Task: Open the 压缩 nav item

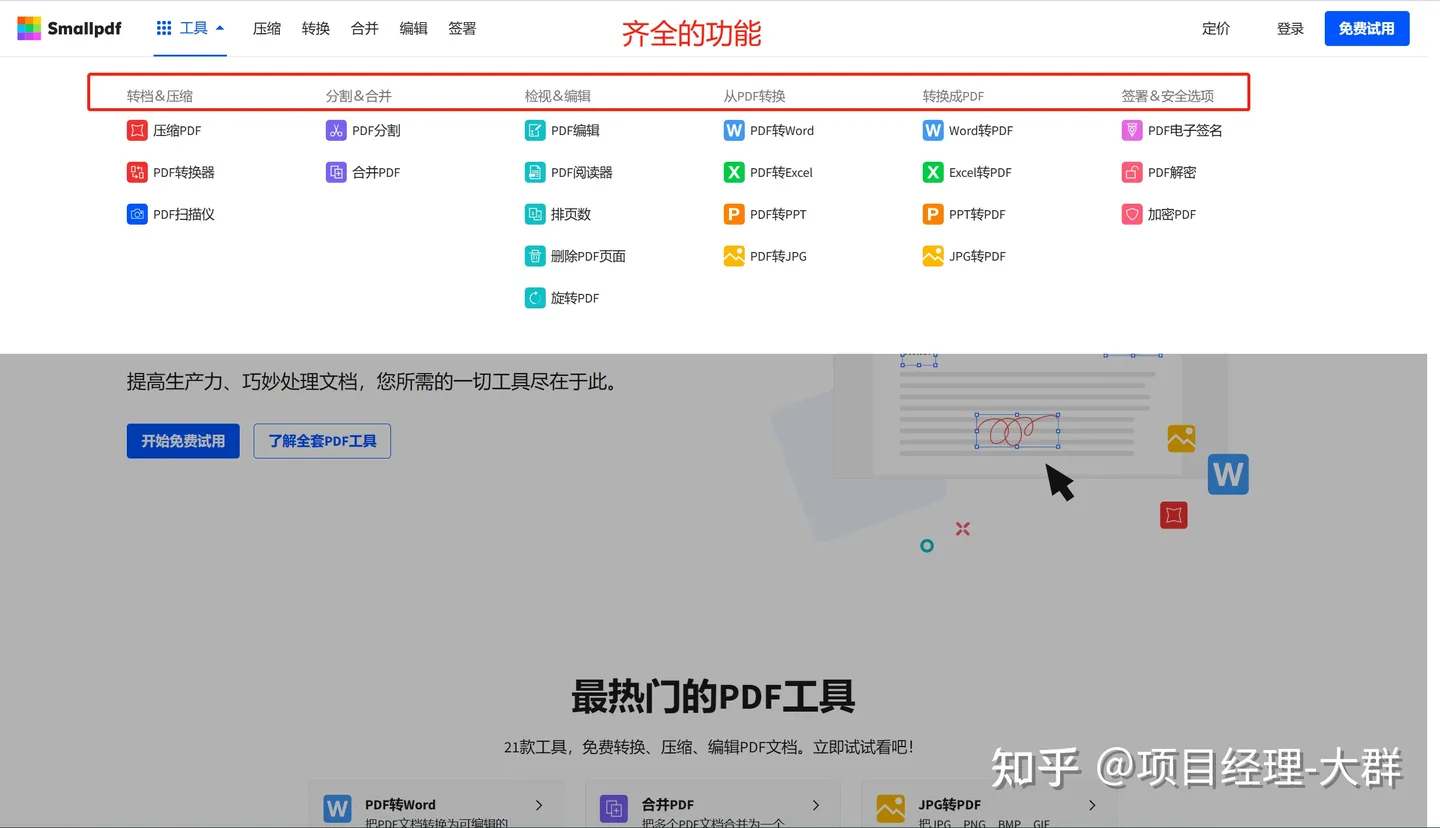Action: [x=267, y=29]
